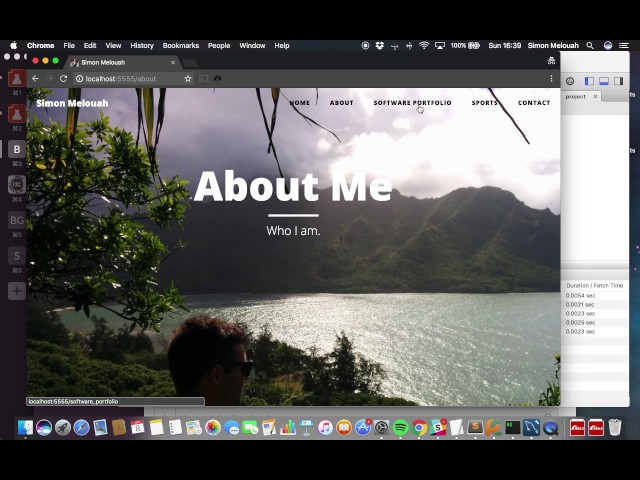View site information icon beside localhost URL
This screenshot has height=480, width=640.
point(80,79)
